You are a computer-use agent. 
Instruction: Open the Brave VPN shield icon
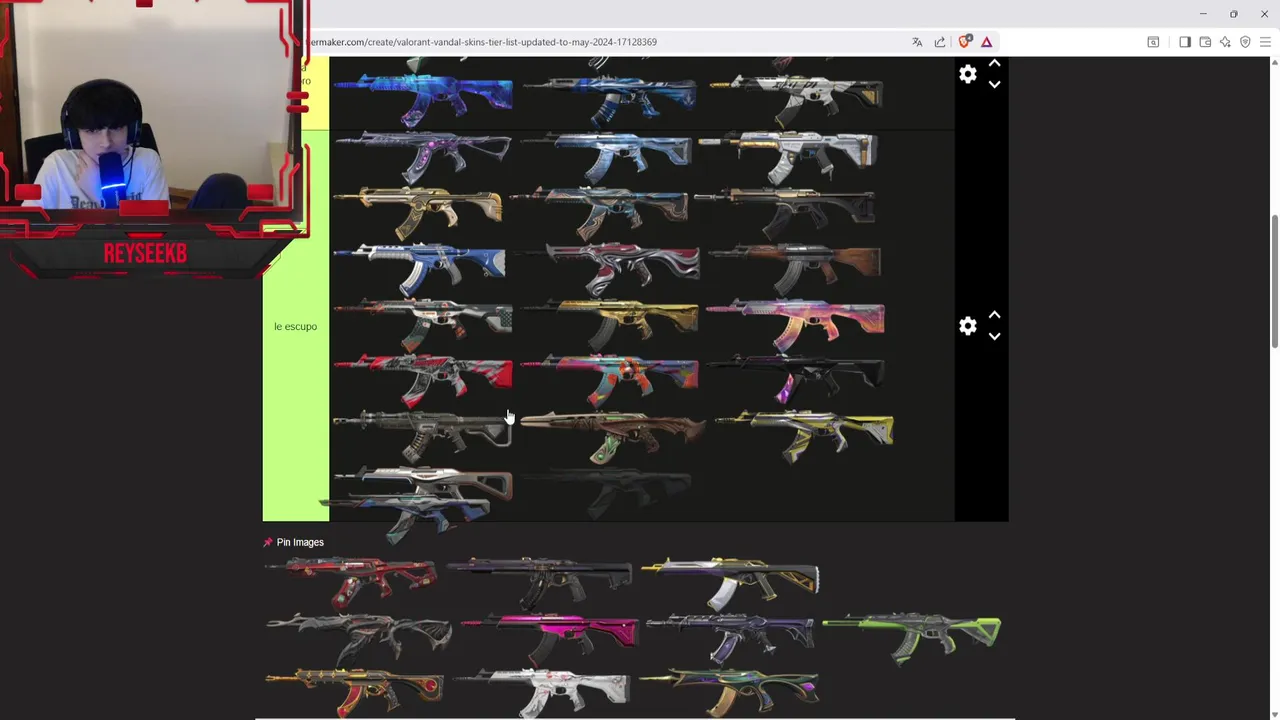(1245, 42)
